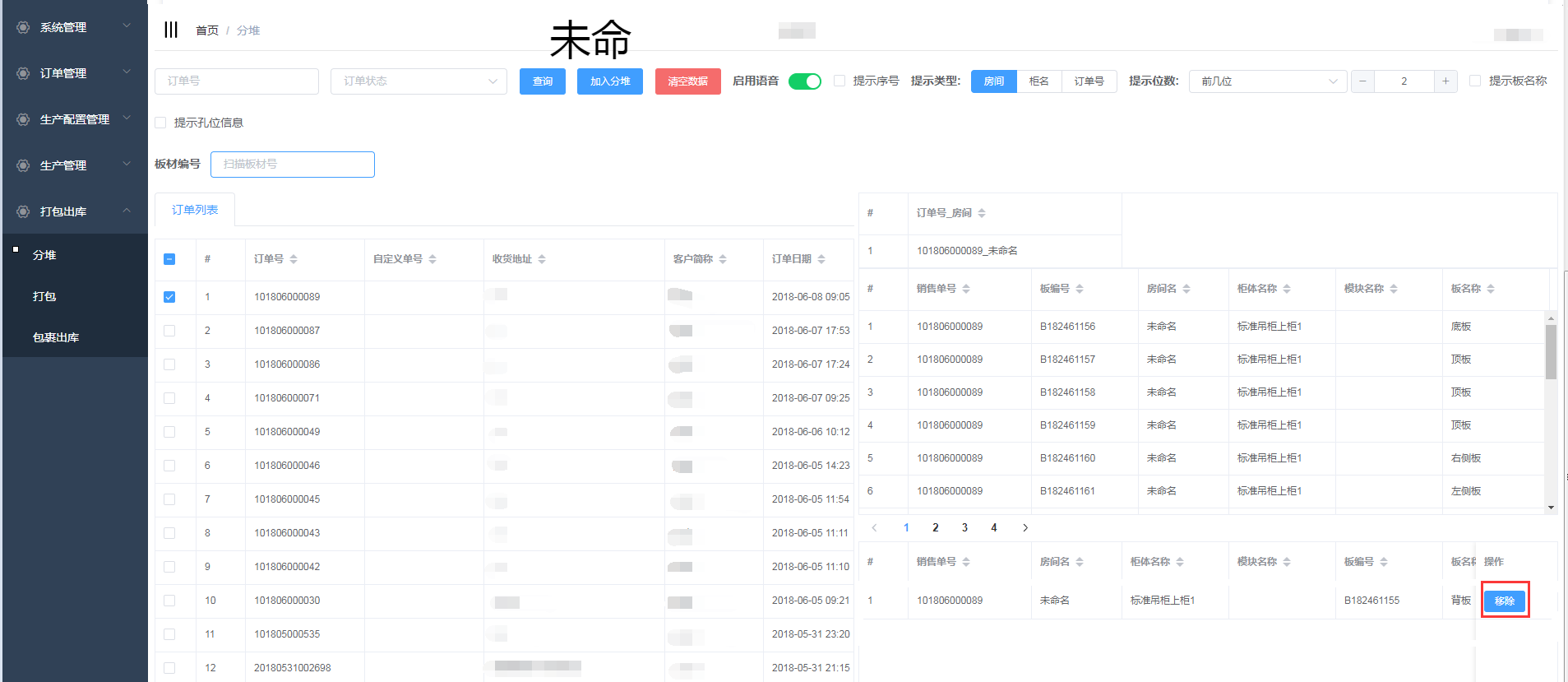Enable the 提示序号 checkbox
The width and height of the screenshot is (1568, 682).
(x=840, y=81)
